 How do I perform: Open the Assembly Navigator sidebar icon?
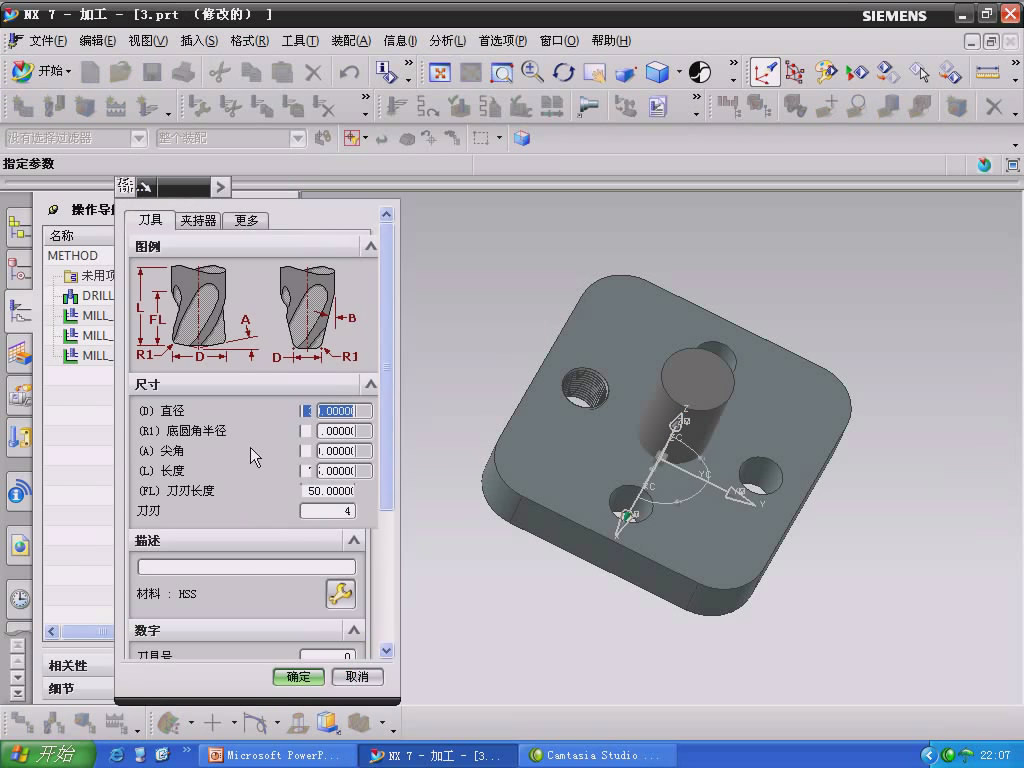tap(19, 228)
